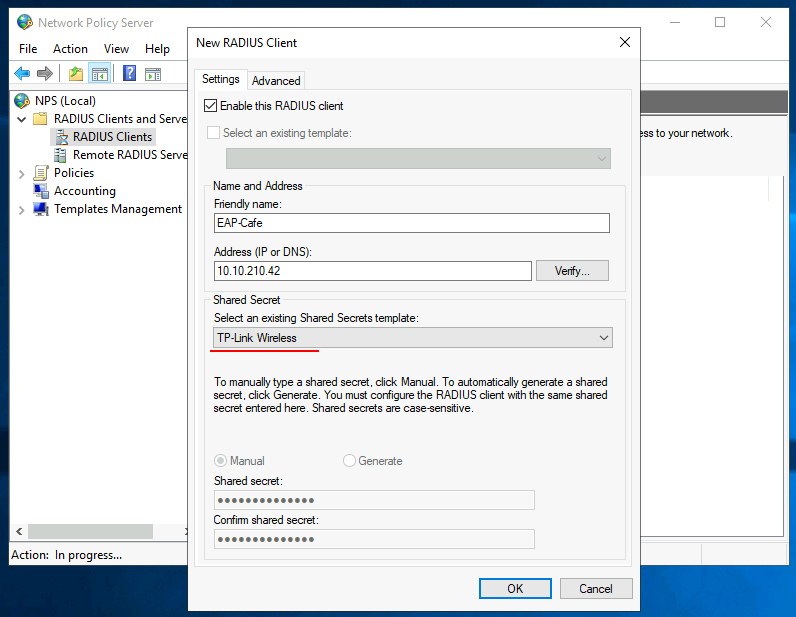
Task: Toggle the Show/Hide Action Pane icon
Action: point(153,74)
